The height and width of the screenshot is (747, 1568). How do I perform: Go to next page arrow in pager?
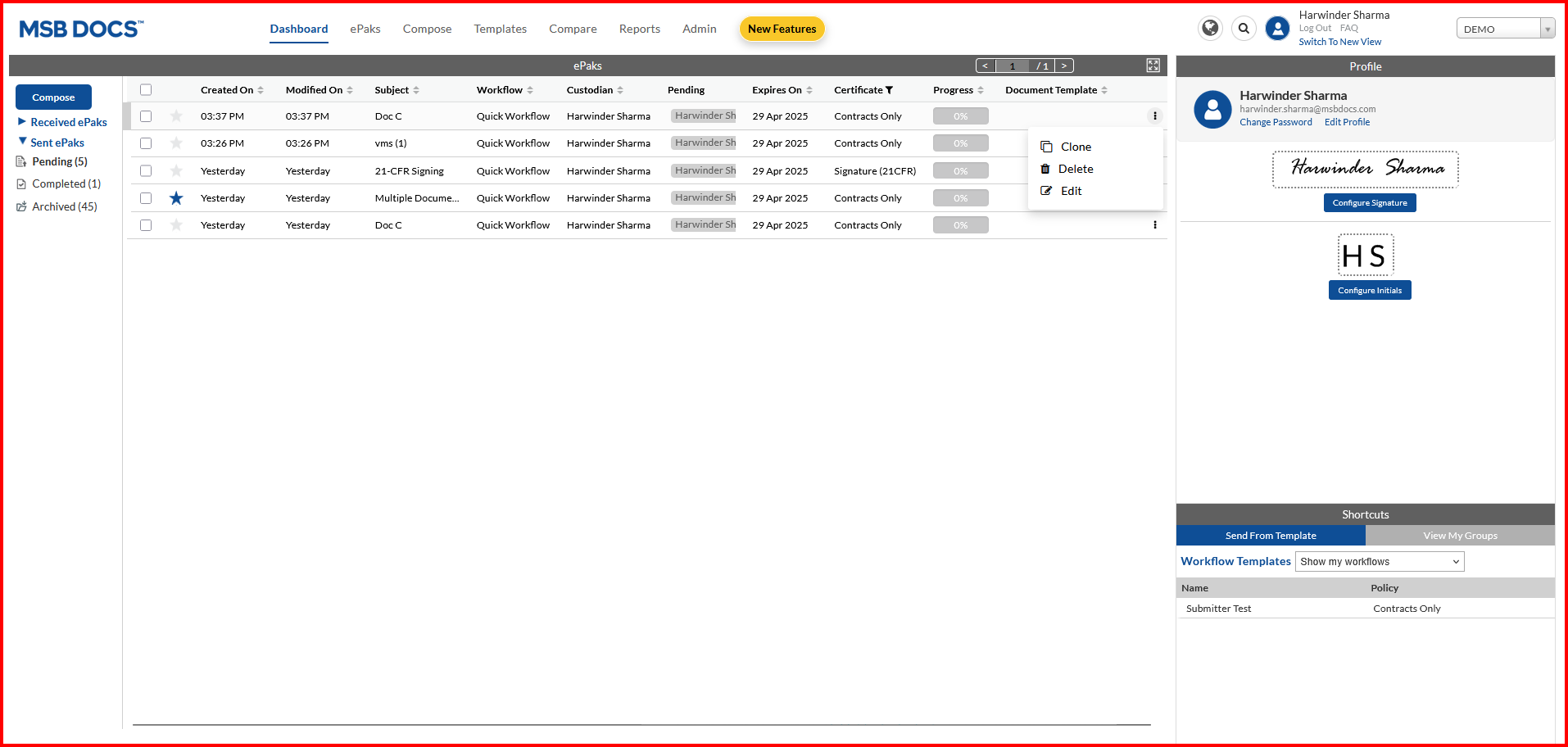1064,66
